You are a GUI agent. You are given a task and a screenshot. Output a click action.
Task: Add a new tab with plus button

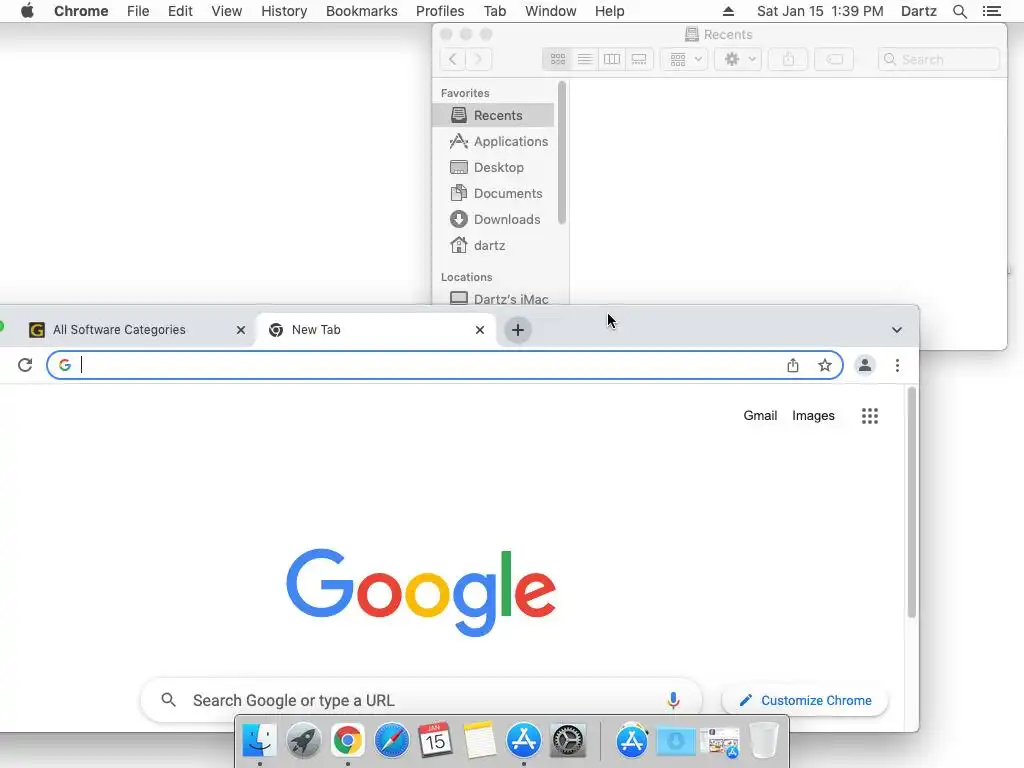(518, 330)
